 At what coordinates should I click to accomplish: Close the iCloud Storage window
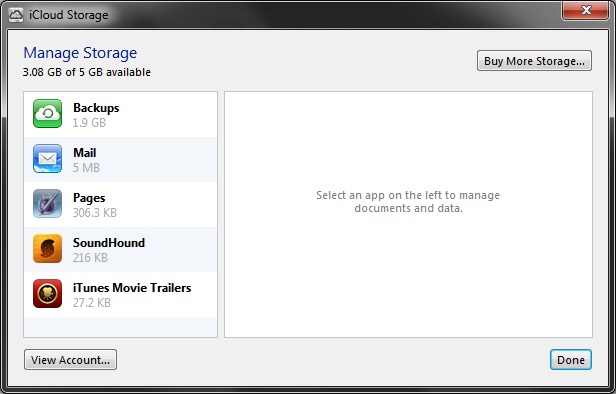(x=586, y=10)
